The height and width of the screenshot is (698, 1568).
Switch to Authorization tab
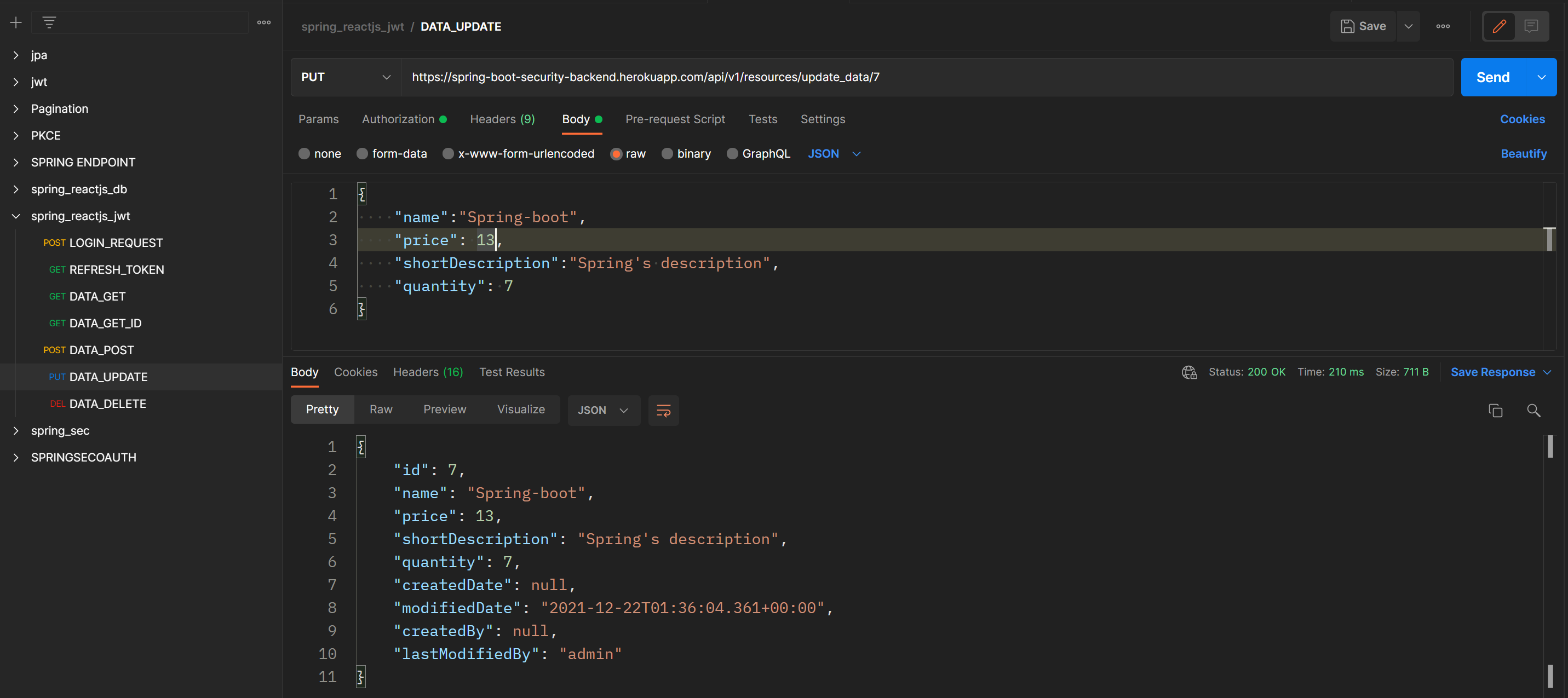[x=404, y=119]
